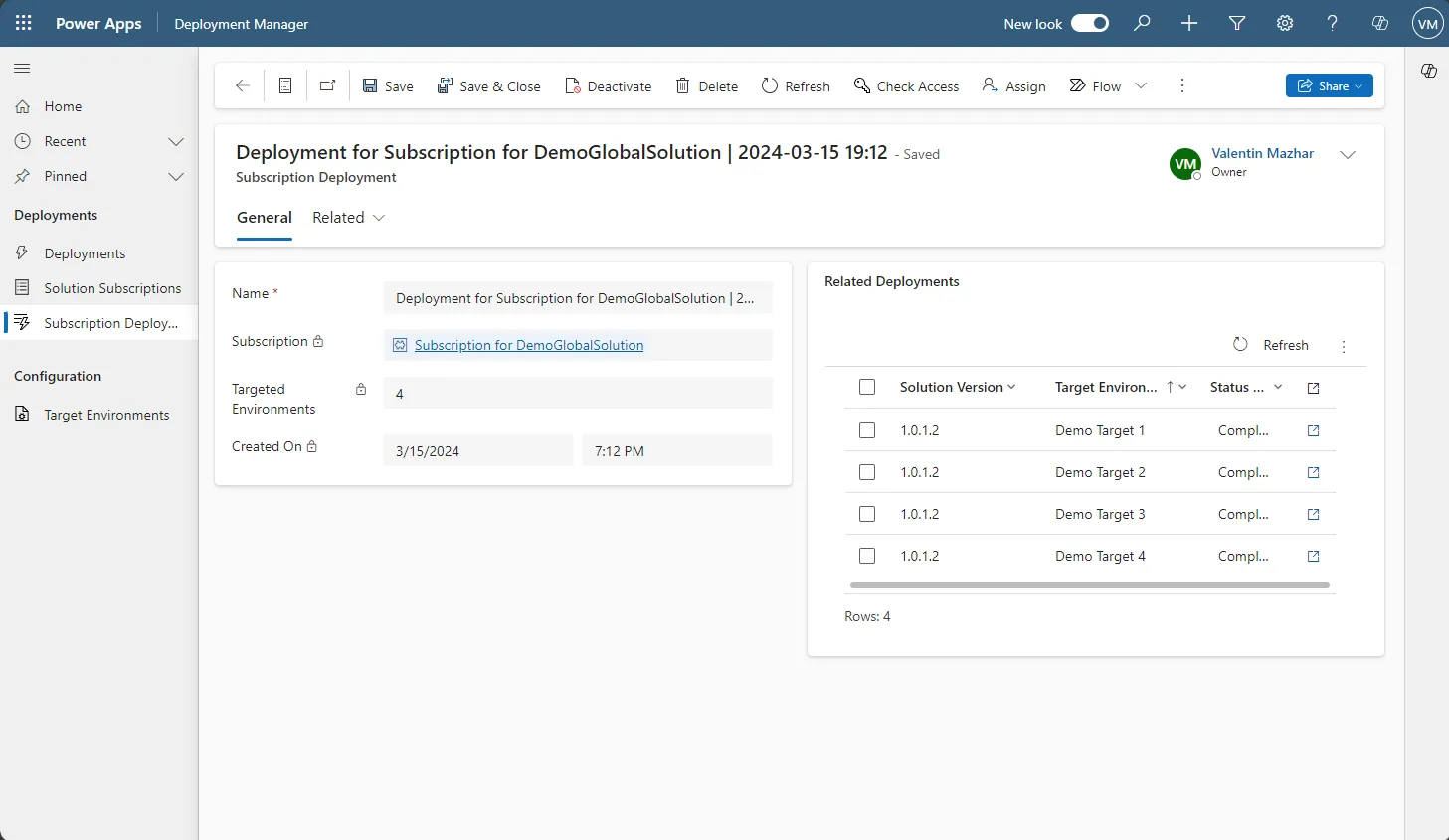Delete this deployment record

(x=707, y=86)
